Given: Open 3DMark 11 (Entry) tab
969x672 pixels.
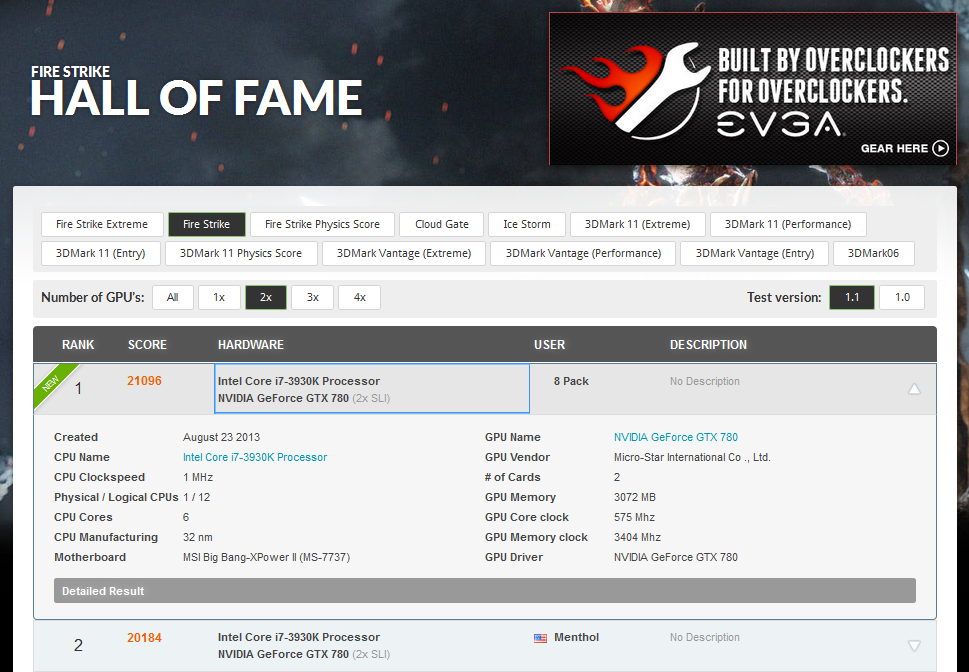Looking at the screenshot, I should (101, 253).
